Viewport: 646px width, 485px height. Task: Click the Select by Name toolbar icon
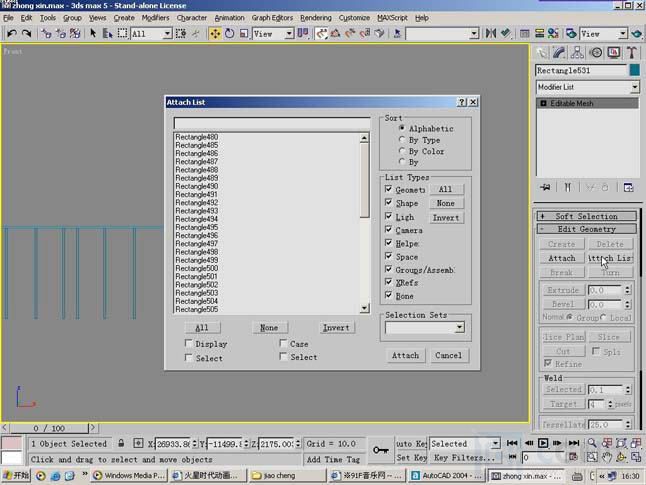(x=107, y=33)
